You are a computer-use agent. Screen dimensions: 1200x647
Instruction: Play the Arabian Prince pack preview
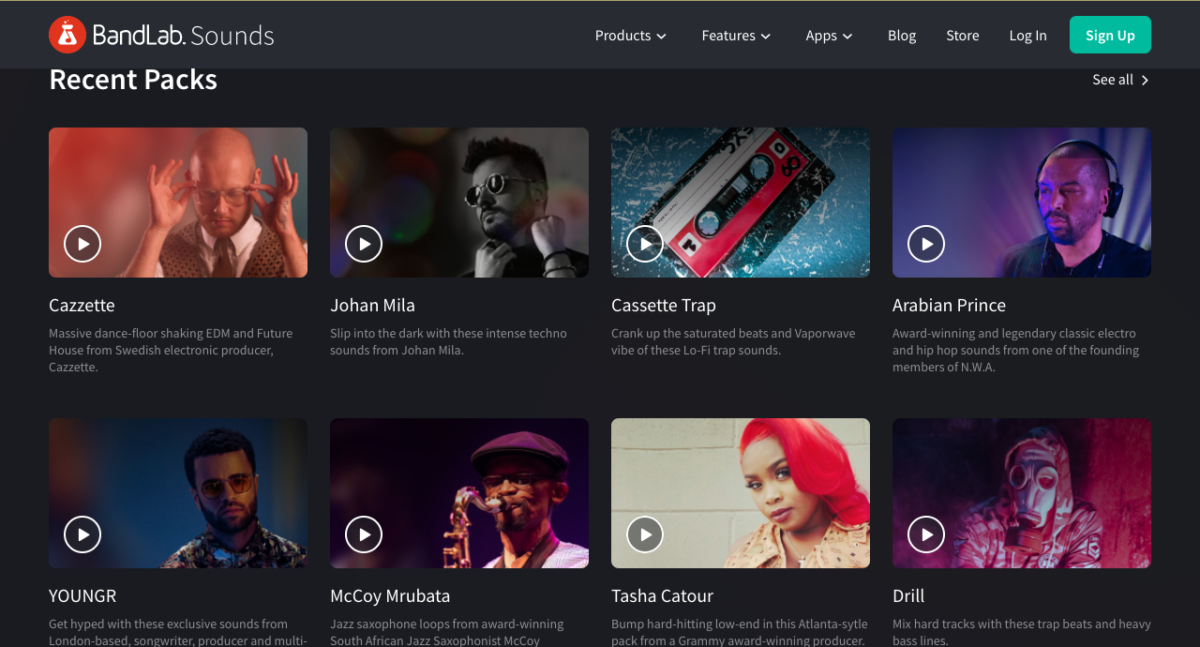(x=926, y=243)
